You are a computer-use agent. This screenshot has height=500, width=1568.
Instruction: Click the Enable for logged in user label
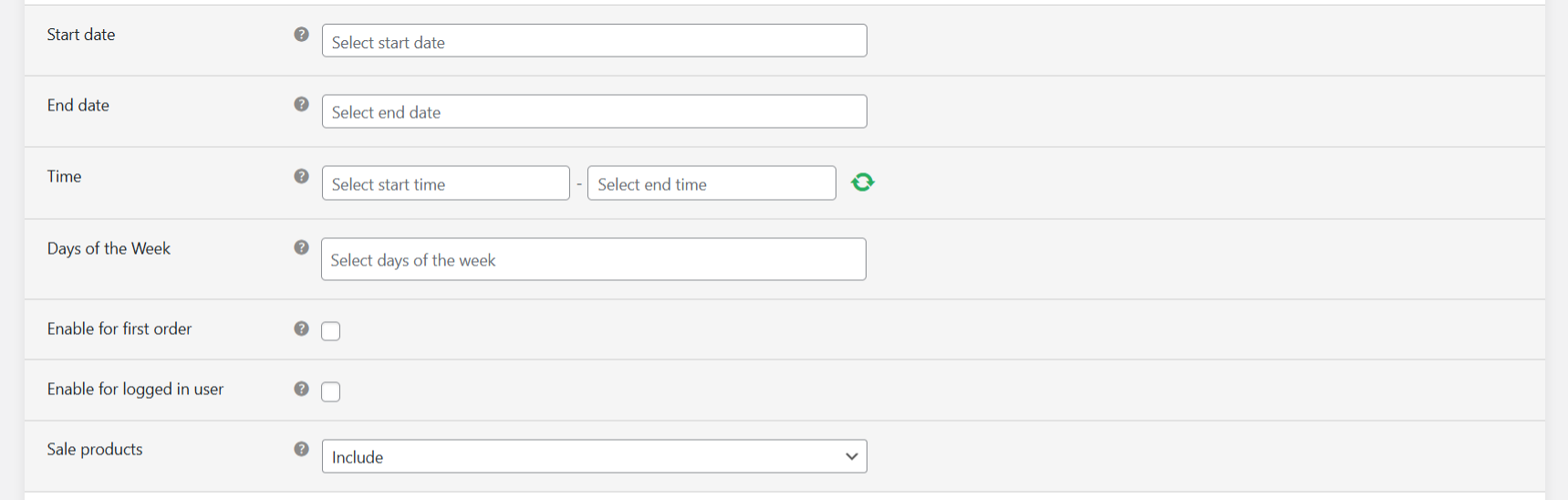click(x=135, y=389)
